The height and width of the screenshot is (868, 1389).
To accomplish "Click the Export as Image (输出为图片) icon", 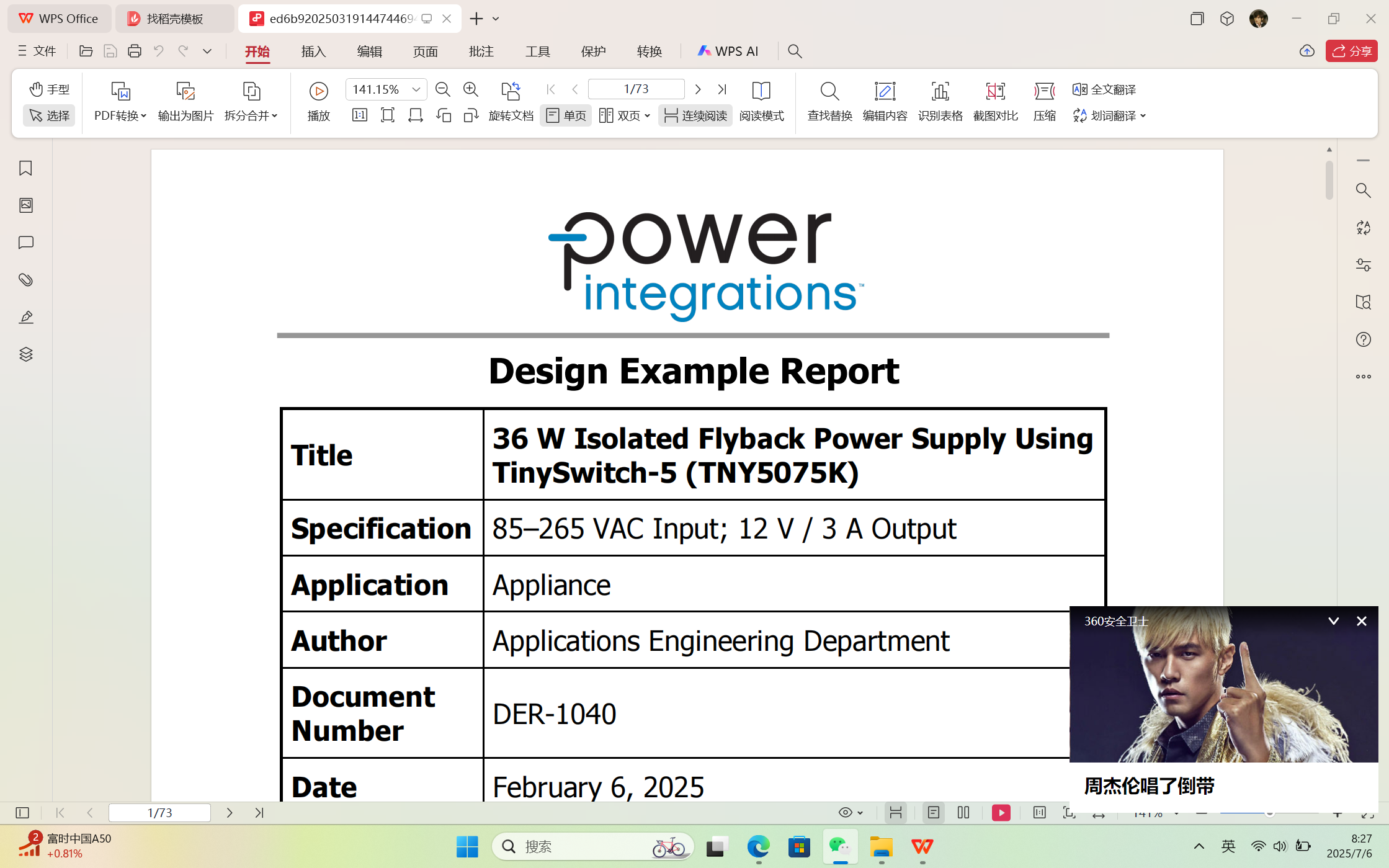I will (185, 91).
